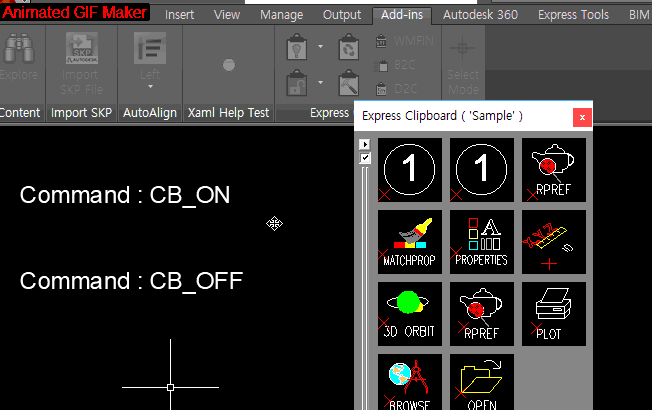The height and width of the screenshot is (410, 652).
Task: Close the Express Clipboard palette
Action: (582, 117)
